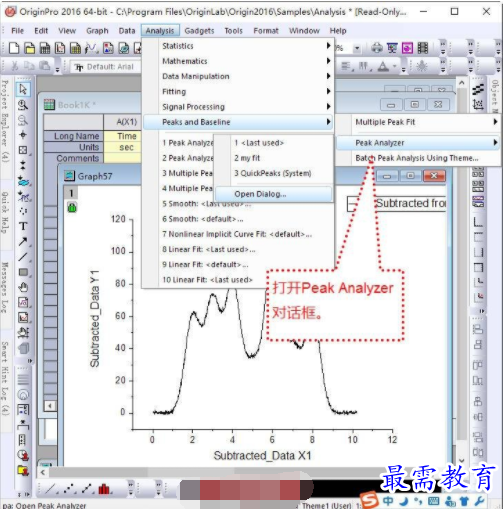This screenshot has width=504, height=509.
Task: Select the '2 my fit' theme entry
Action: tap(273, 158)
